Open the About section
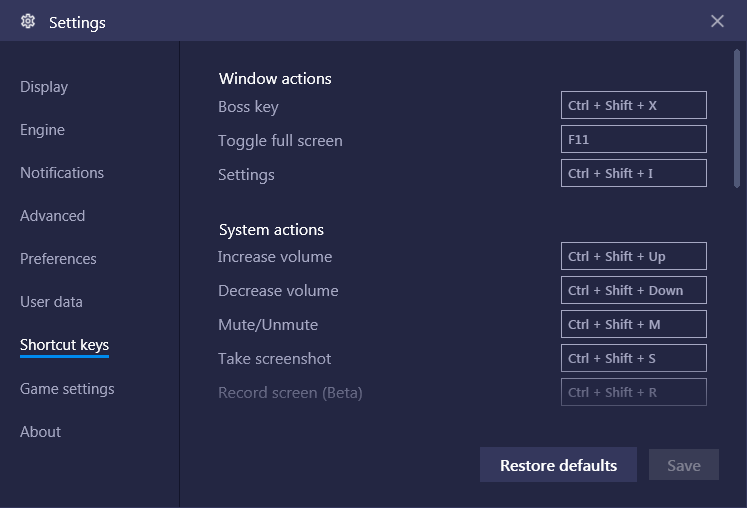 40,432
